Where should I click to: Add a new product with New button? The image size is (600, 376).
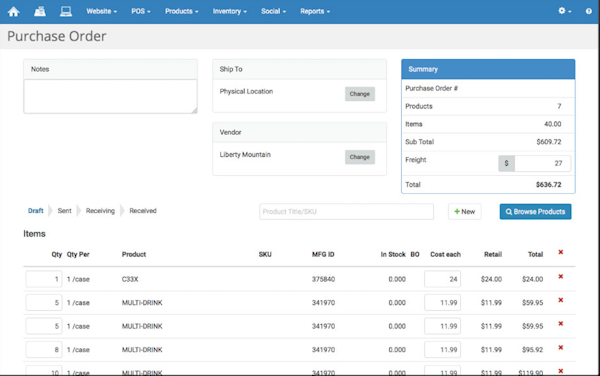(x=465, y=212)
